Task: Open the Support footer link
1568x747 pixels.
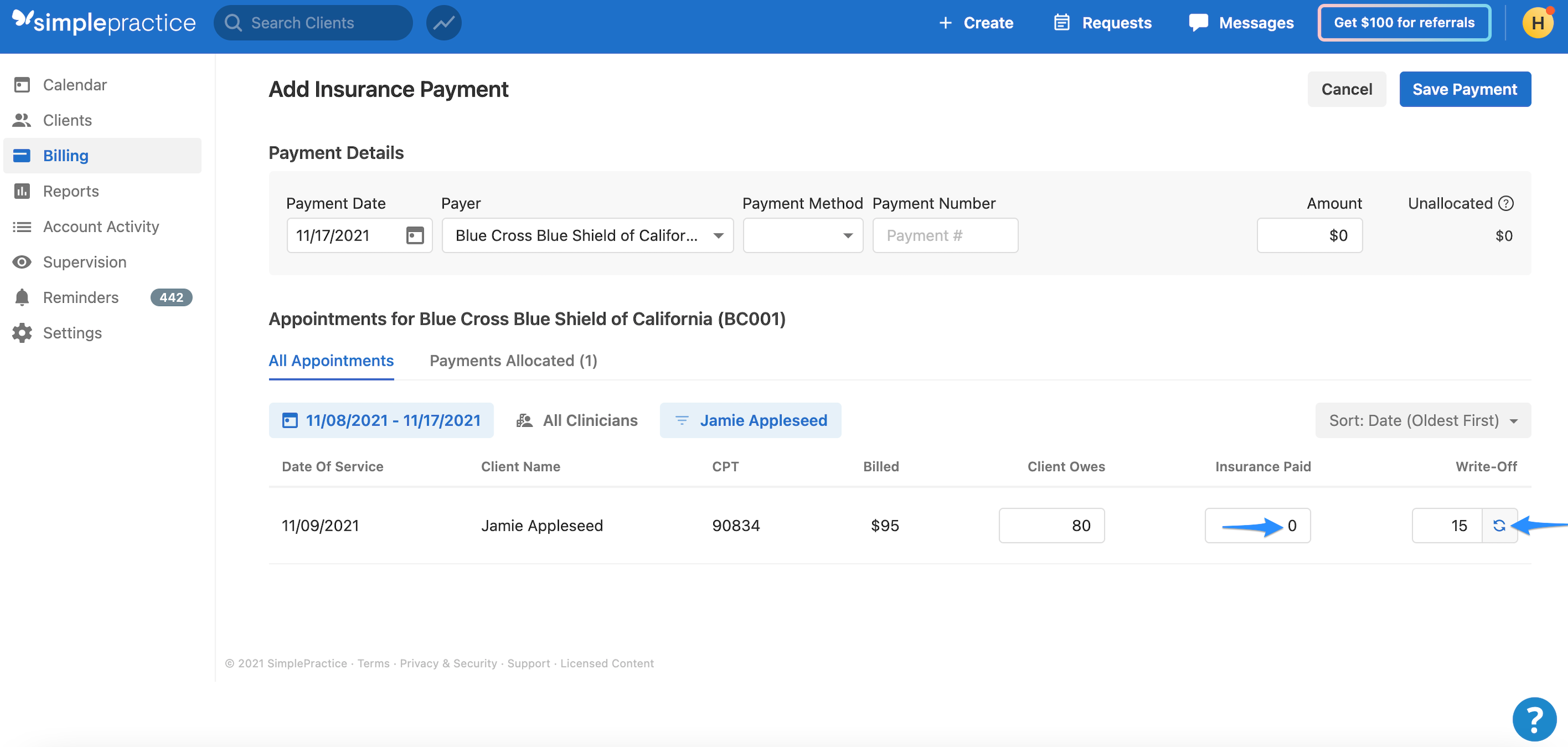Action: pos(528,663)
